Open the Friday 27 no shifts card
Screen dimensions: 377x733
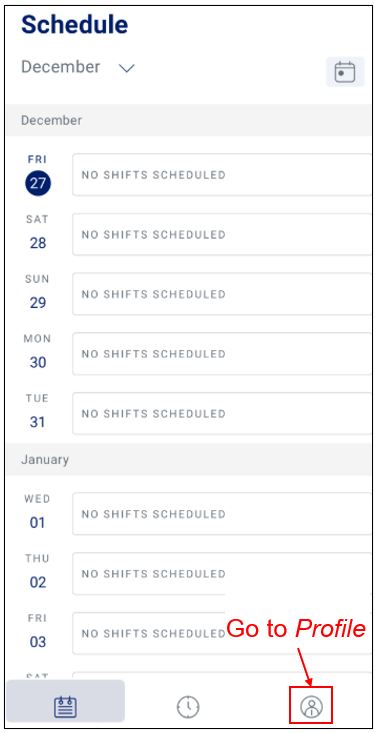click(x=222, y=175)
